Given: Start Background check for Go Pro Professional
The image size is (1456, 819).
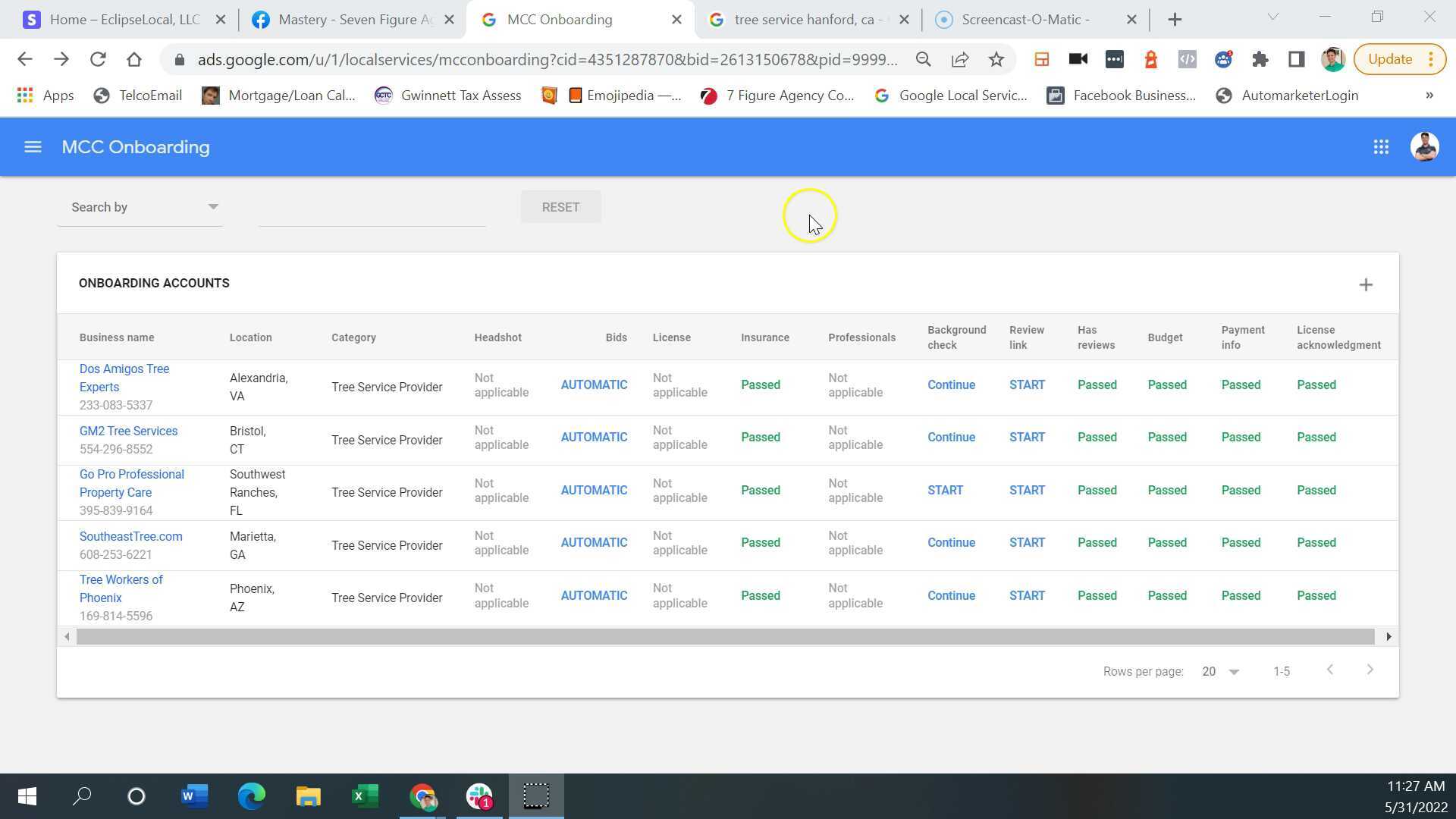Looking at the screenshot, I should coord(945,490).
